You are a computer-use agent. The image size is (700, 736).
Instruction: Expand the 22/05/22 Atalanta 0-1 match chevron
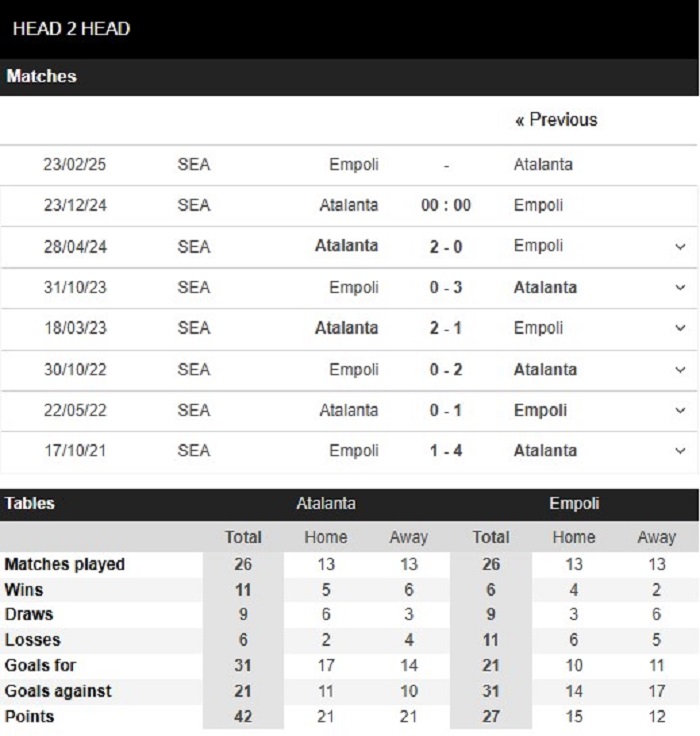pyautogui.click(x=680, y=410)
